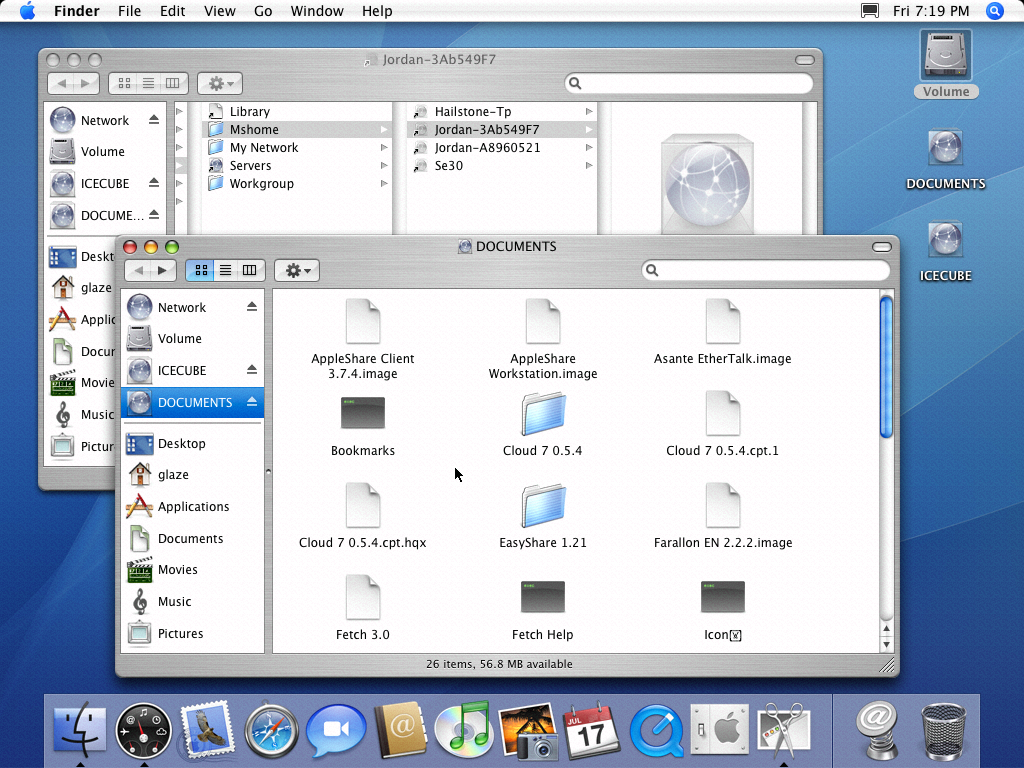Open the Apple menu
1024x768 pixels.
[x=27, y=11]
